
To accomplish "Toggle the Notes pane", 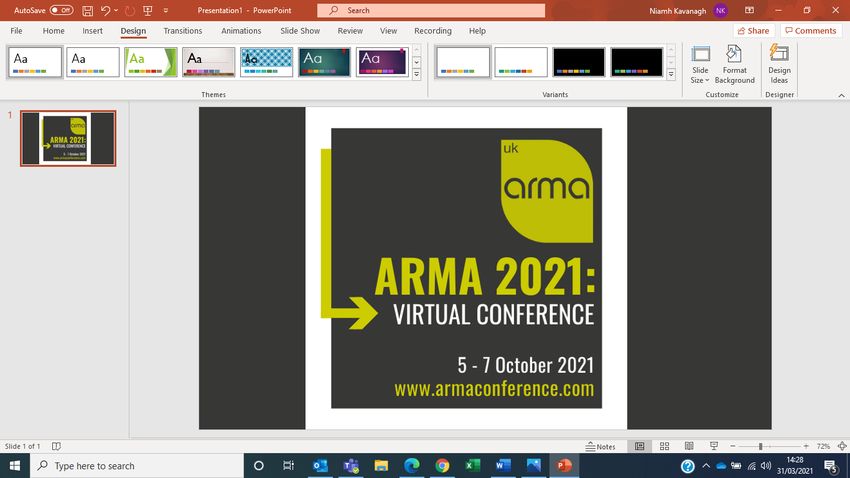I will click(x=601, y=446).
